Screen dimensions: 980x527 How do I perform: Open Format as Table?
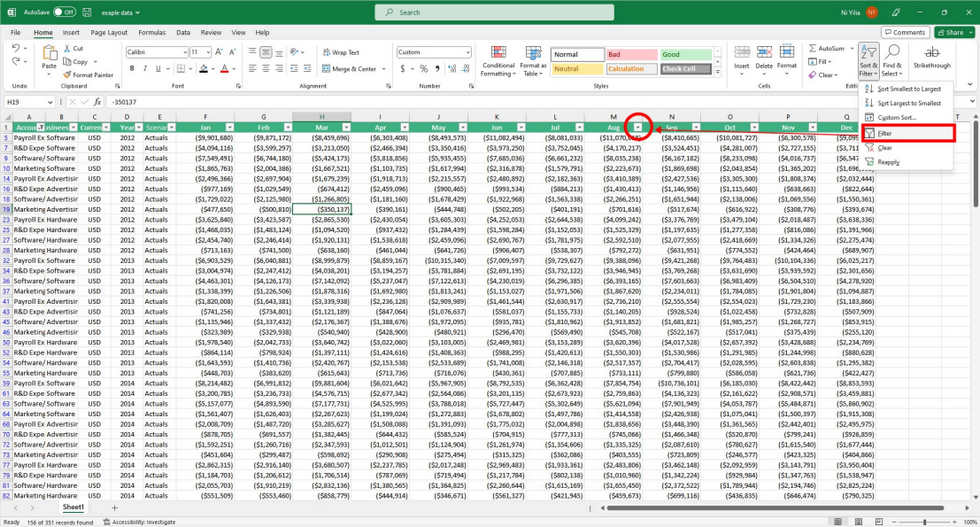pos(533,61)
